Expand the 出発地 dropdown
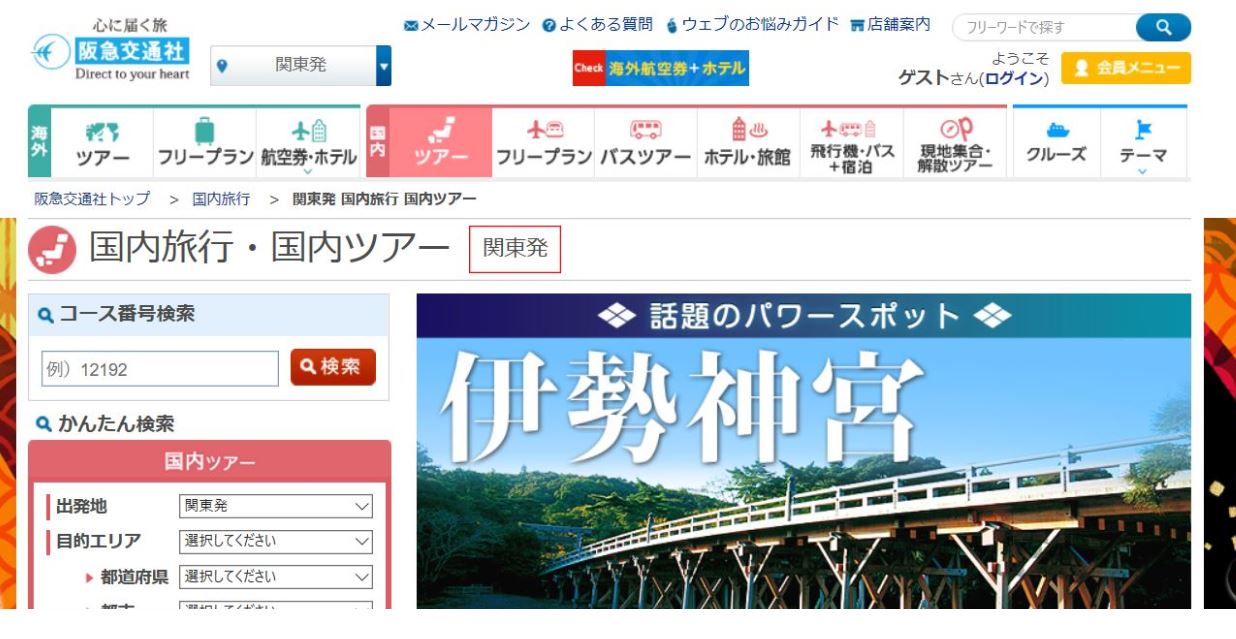The image size is (1236, 639). tap(275, 506)
